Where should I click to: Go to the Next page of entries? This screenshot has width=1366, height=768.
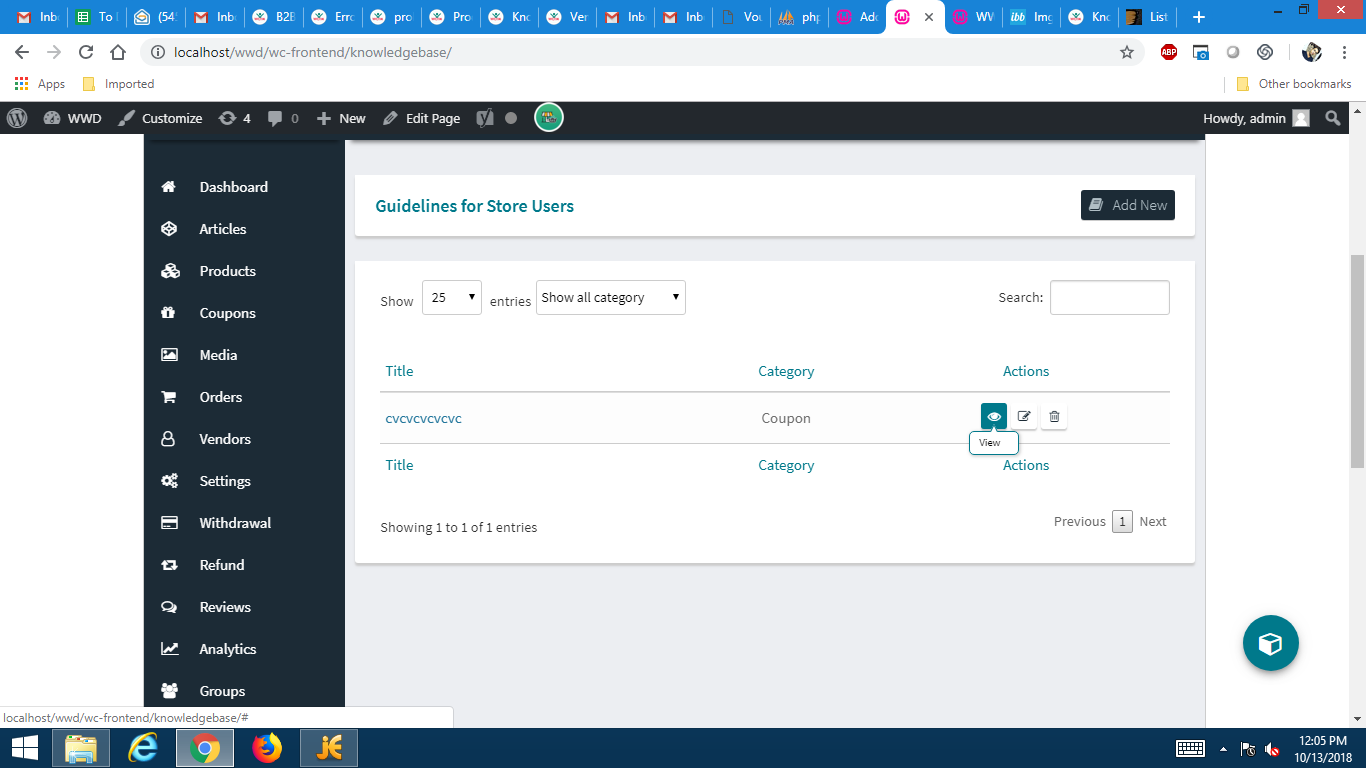[1153, 521]
